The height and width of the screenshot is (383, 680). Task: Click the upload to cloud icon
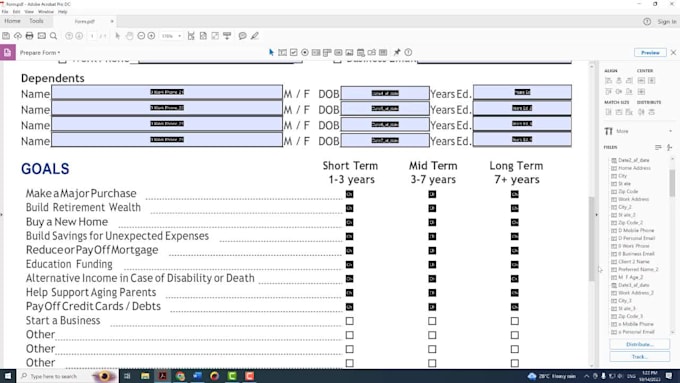click(18, 36)
